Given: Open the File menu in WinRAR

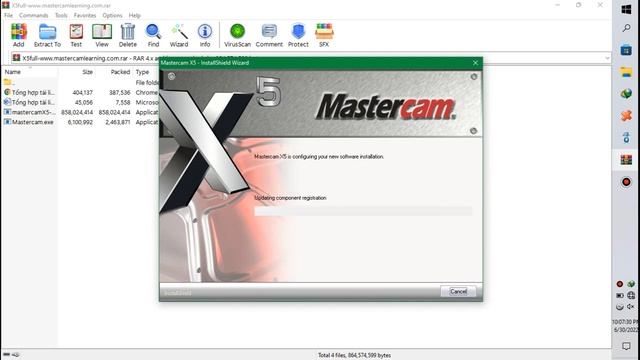Looking at the screenshot, I should point(9,15).
